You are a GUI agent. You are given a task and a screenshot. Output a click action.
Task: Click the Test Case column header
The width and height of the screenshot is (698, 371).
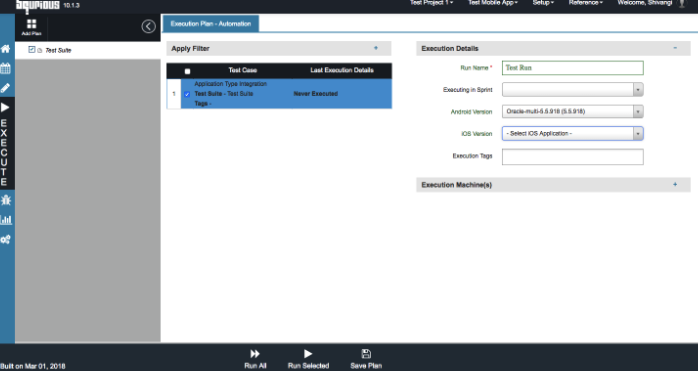(243, 70)
